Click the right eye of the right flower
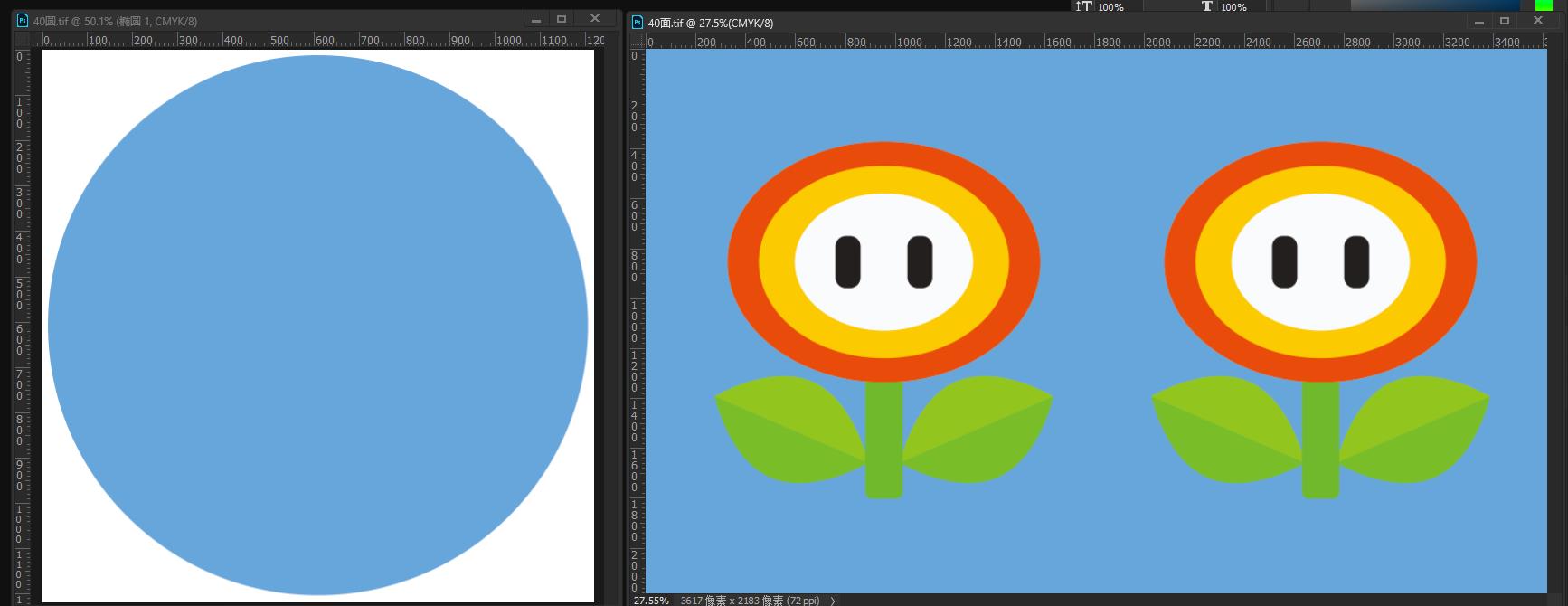 (x=1356, y=262)
